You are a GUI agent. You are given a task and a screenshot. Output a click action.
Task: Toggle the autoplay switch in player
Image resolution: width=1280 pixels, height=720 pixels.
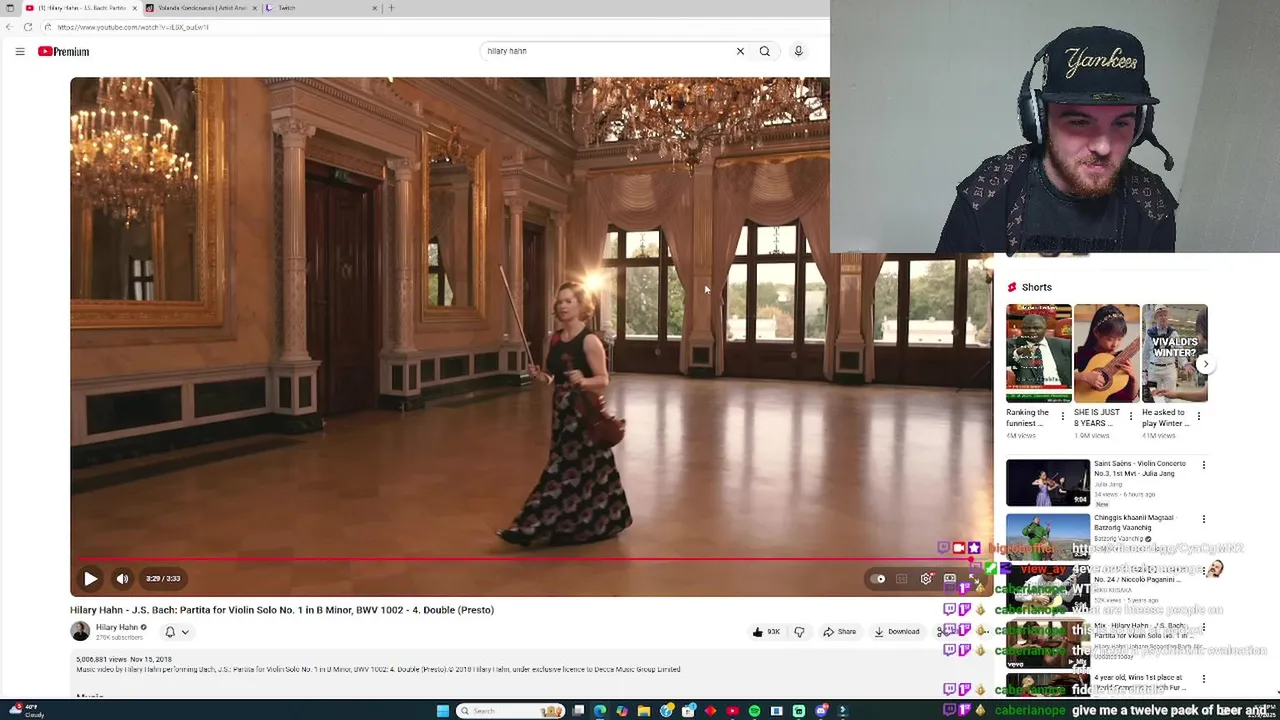pyautogui.click(x=878, y=578)
